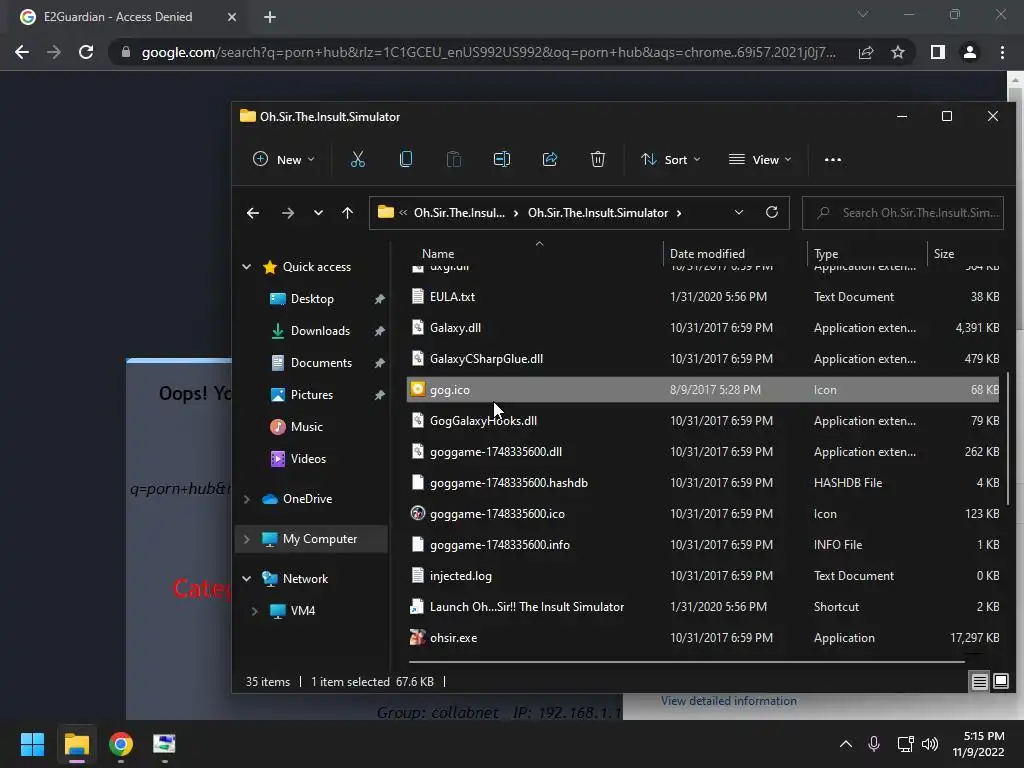Select the ohsir.exe application
The width and height of the screenshot is (1024, 768).
[x=703, y=637]
